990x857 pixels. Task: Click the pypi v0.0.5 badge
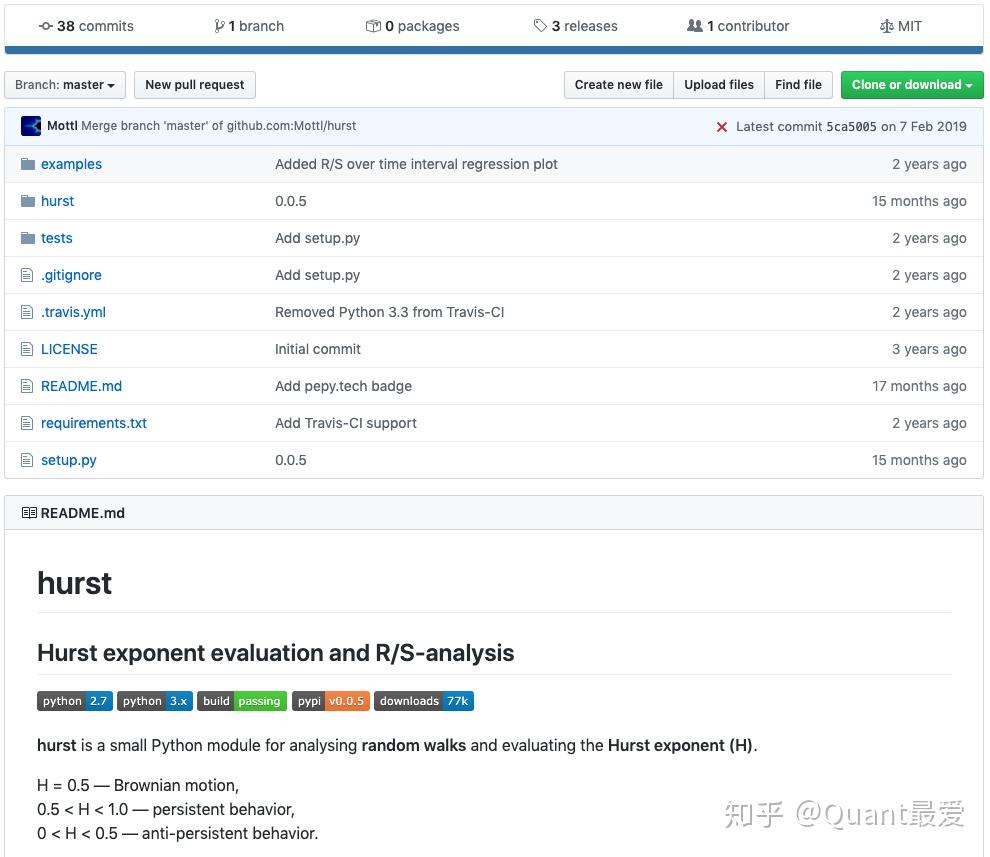click(x=331, y=701)
